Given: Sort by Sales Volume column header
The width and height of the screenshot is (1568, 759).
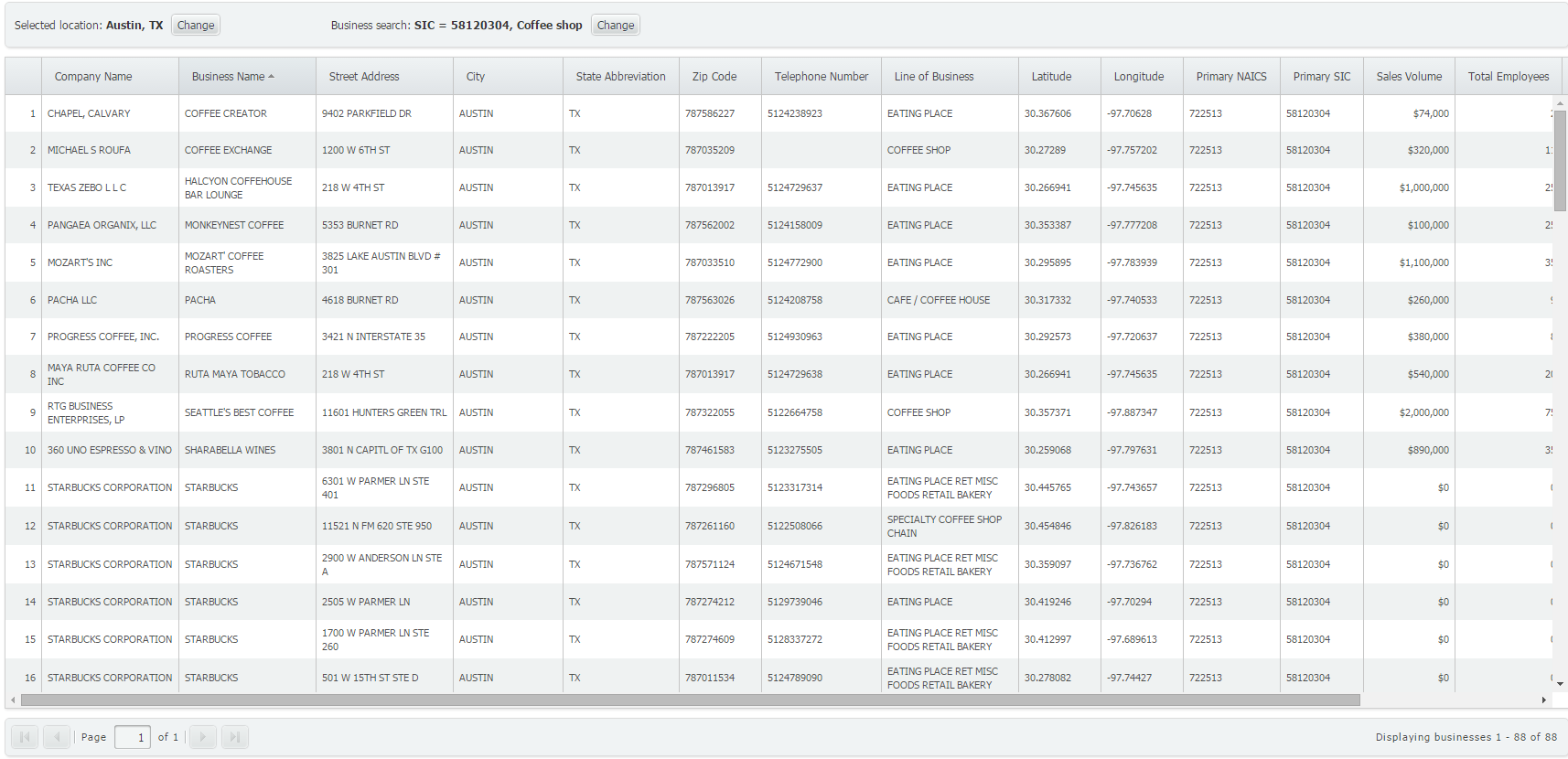Looking at the screenshot, I should (1409, 77).
